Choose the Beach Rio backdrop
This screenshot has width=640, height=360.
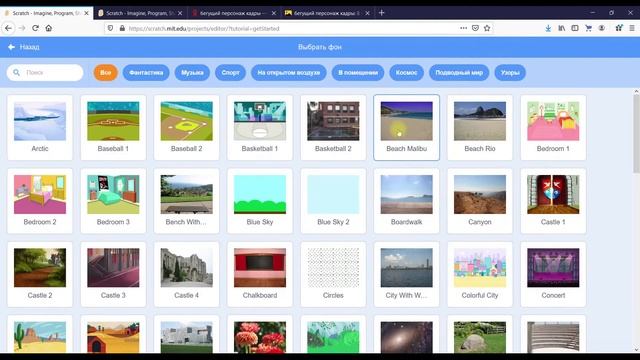[480, 127]
